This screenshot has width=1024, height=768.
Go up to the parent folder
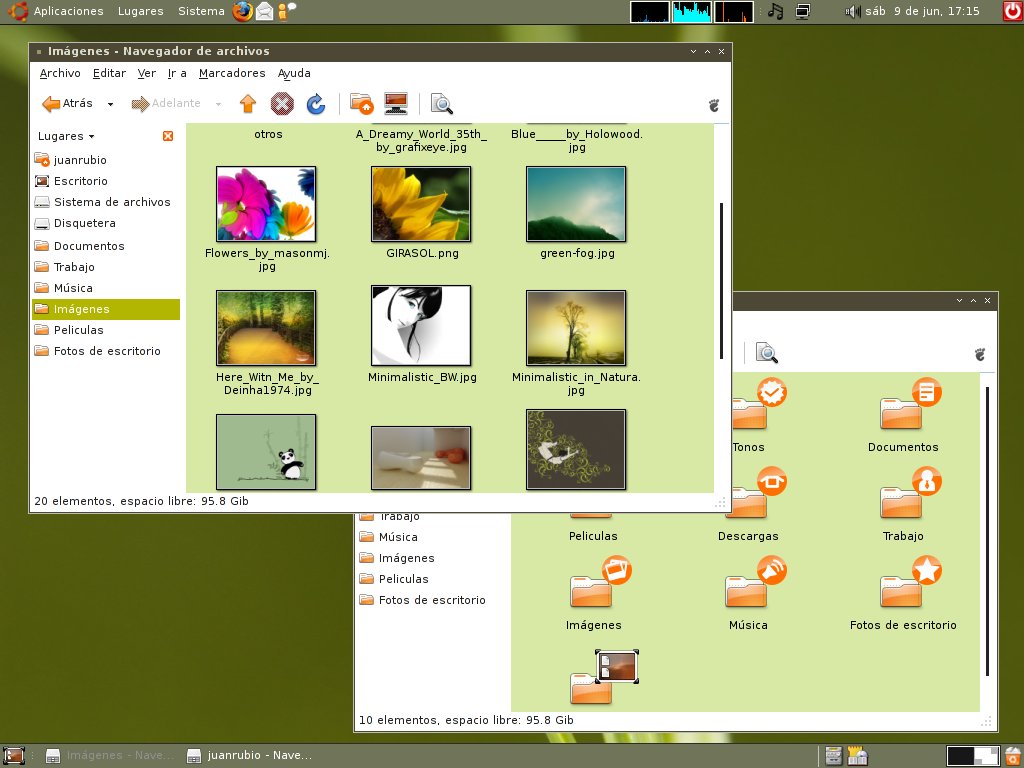click(248, 104)
